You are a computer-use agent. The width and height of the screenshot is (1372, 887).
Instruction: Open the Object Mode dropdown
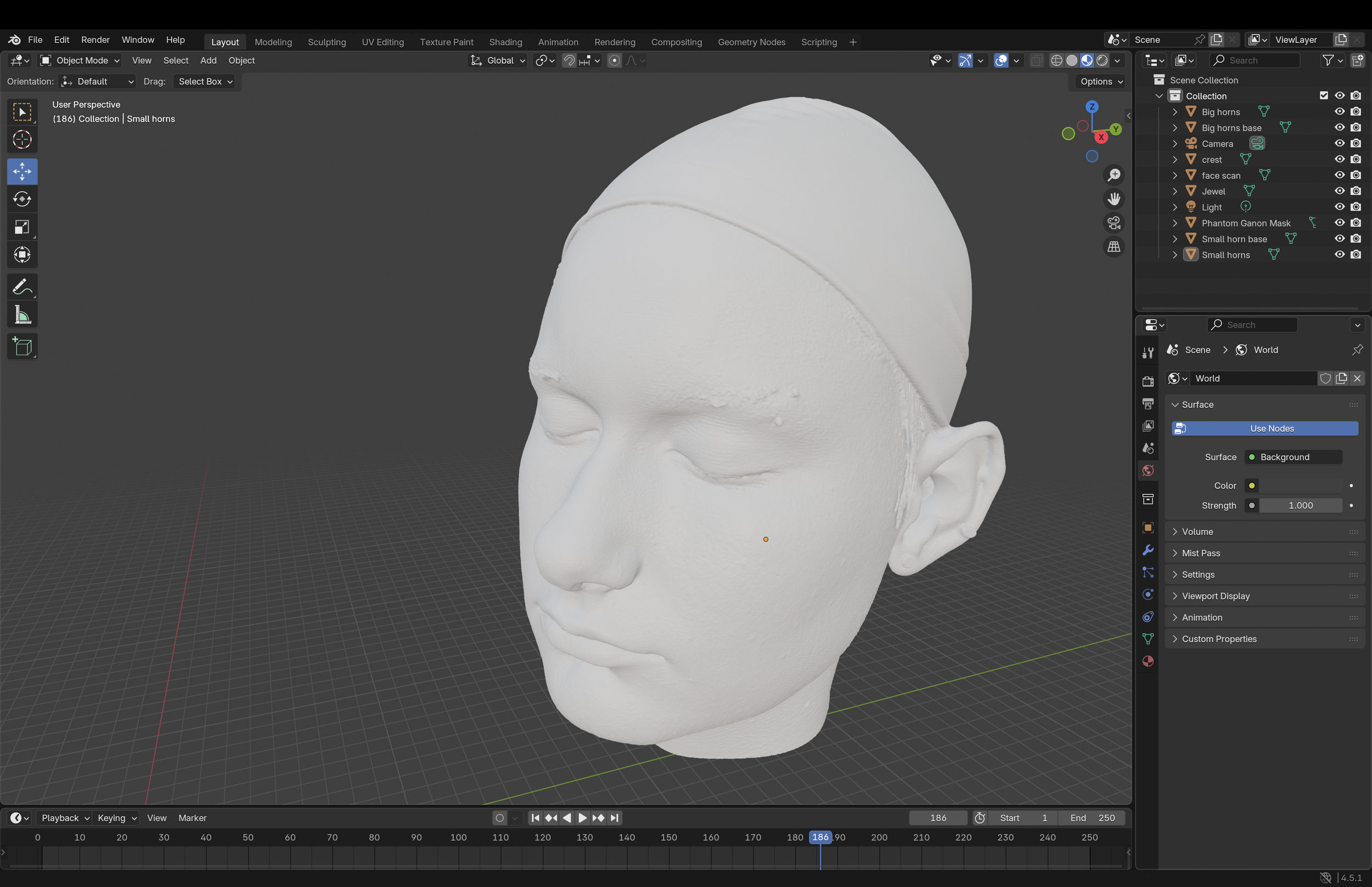(80, 60)
